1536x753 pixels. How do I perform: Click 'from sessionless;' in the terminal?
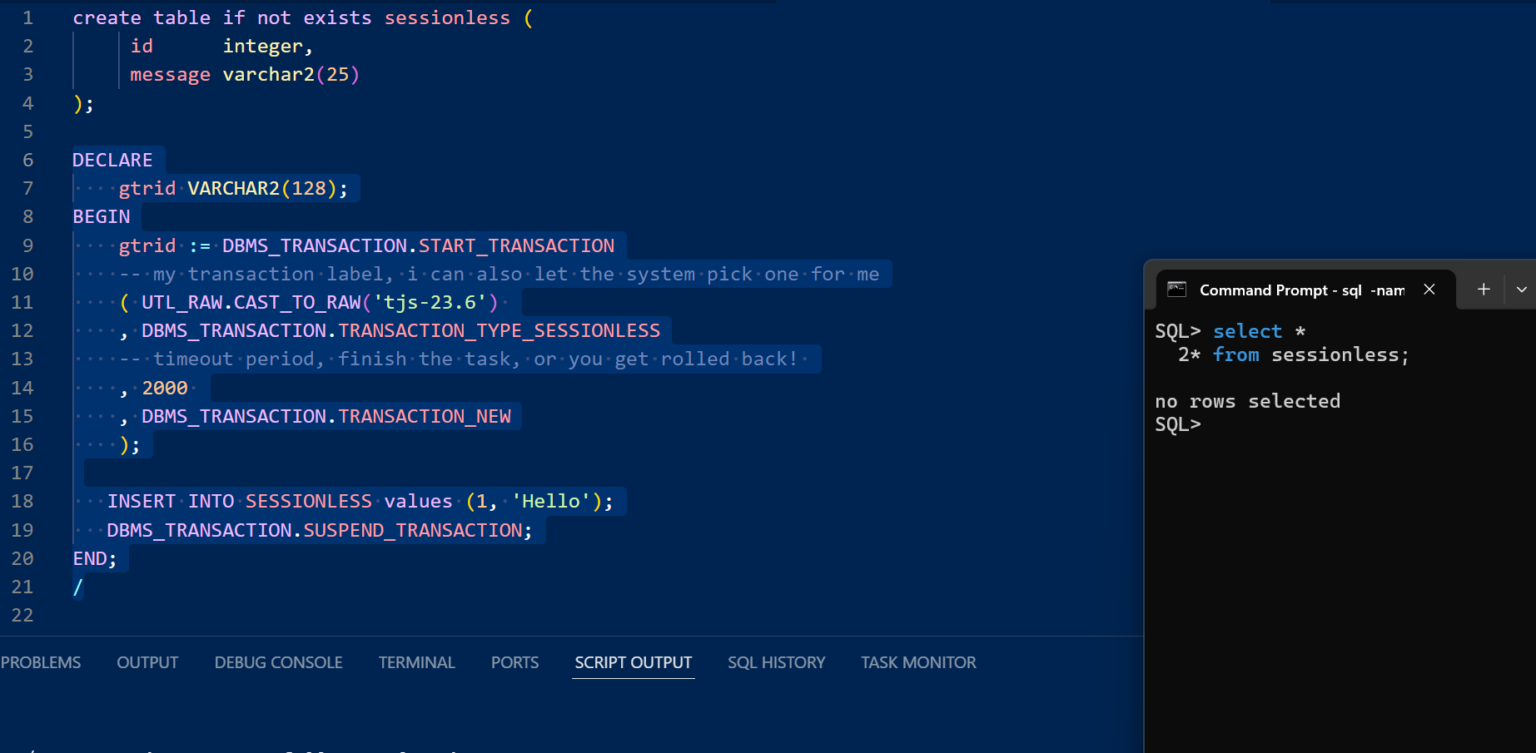[x=1311, y=354]
